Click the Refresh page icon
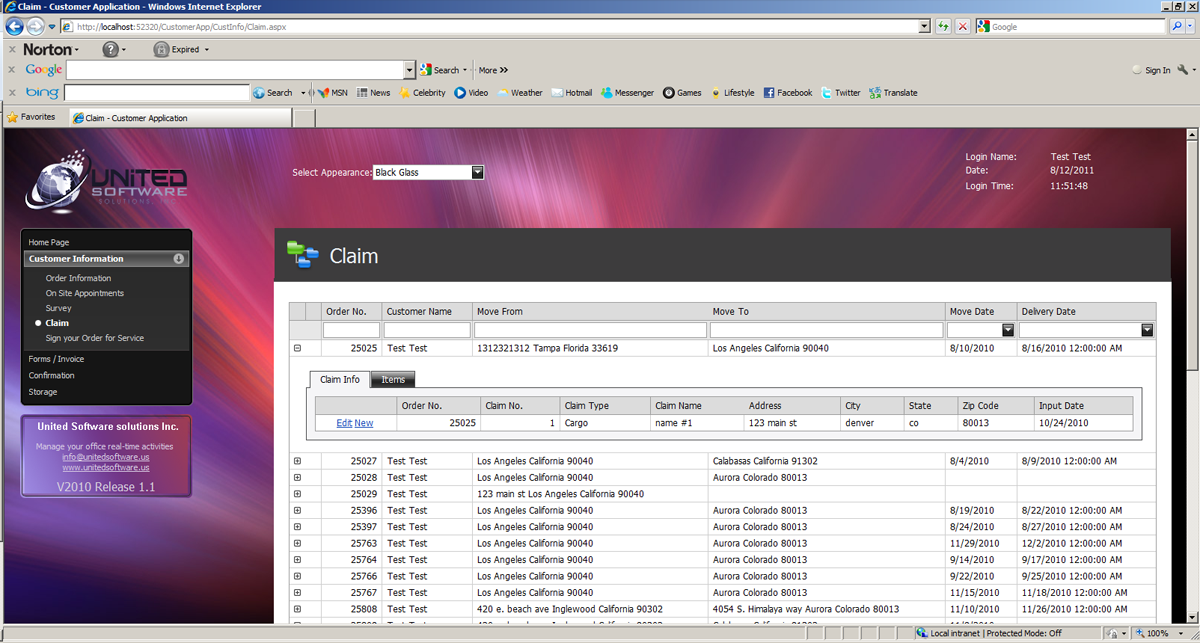Viewport: 1200px width, 643px height. pos(943,27)
